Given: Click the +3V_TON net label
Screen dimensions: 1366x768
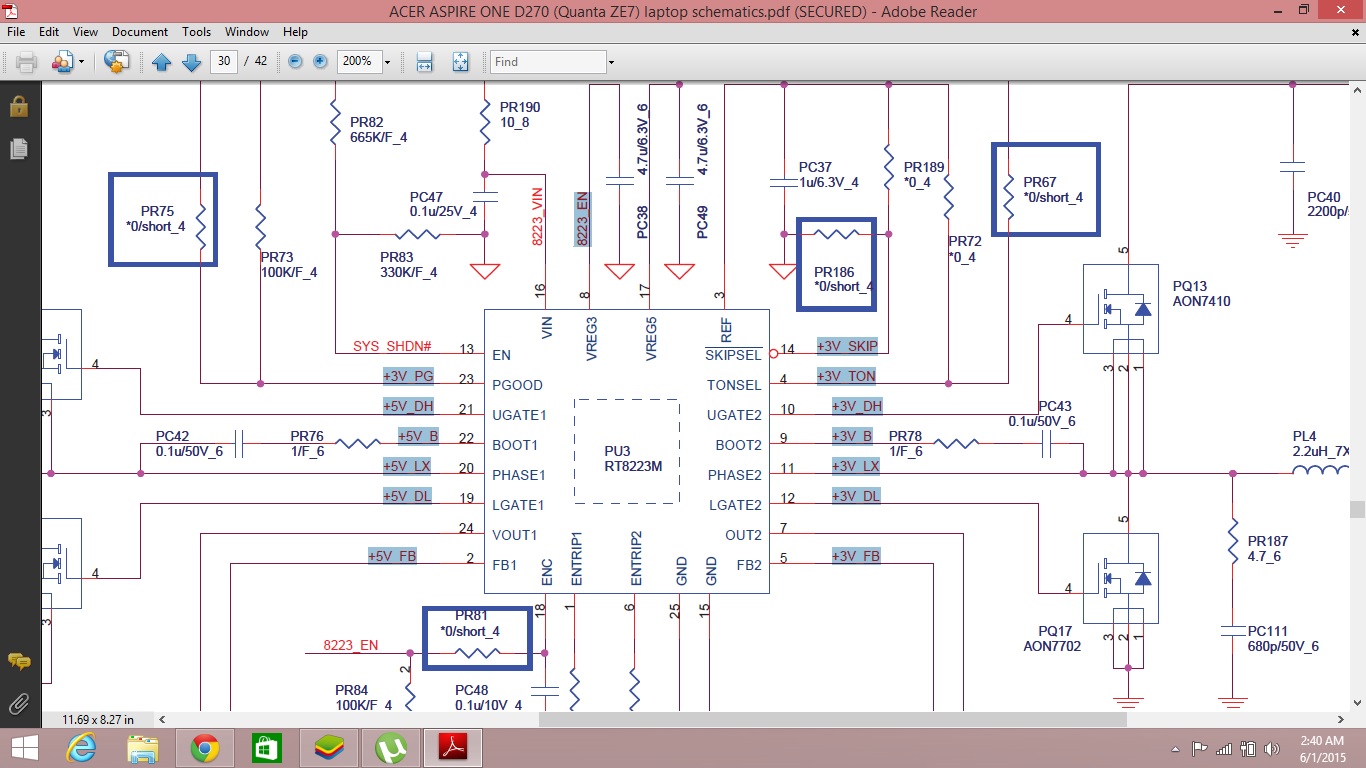Looking at the screenshot, I should pyautogui.click(x=847, y=376).
